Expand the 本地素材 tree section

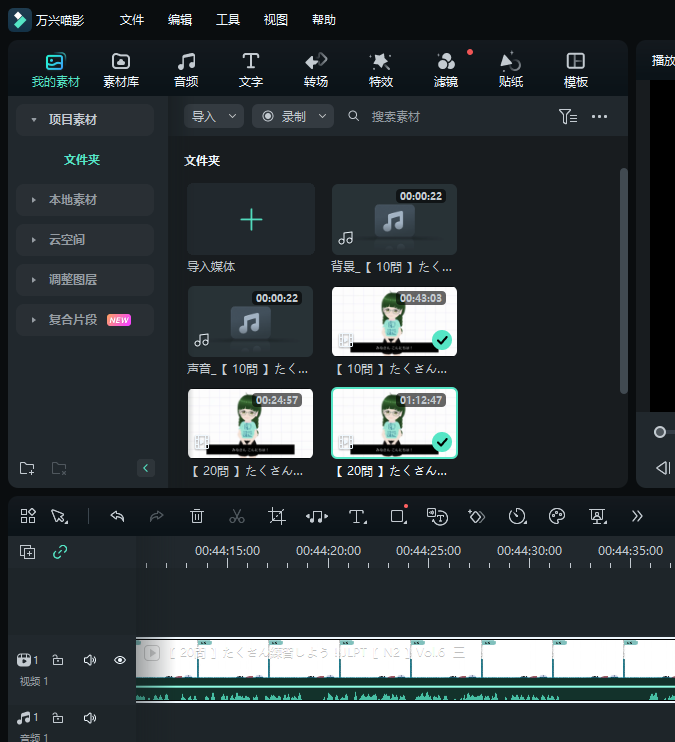(84, 200)
